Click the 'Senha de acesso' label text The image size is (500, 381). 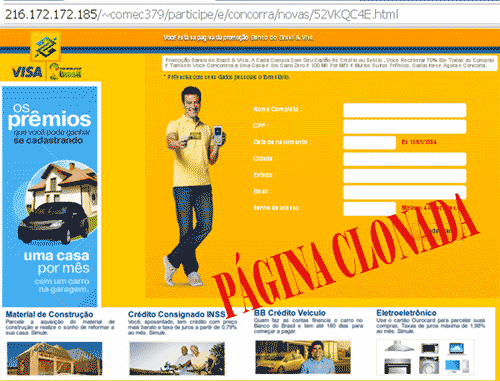278,208
